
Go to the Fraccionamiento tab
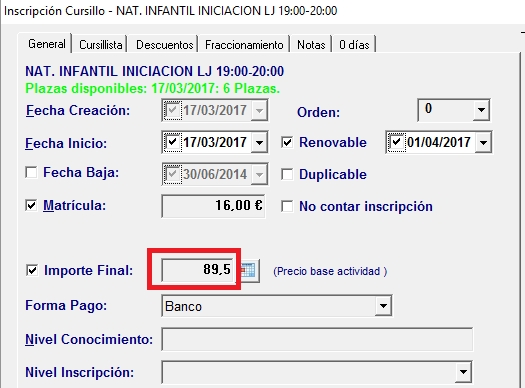pos(244,45)
